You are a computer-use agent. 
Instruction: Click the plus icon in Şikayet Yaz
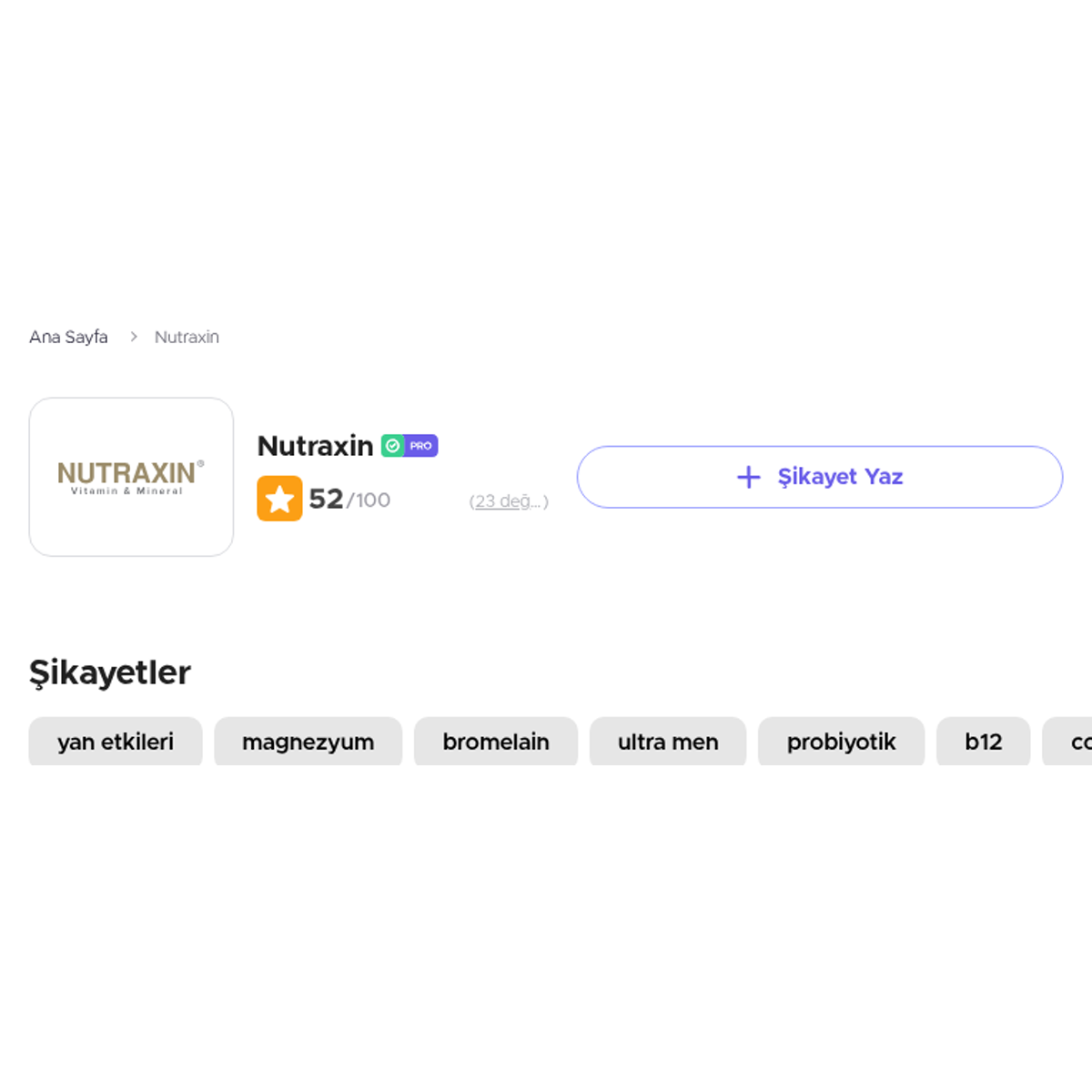[x=748, y=477]
